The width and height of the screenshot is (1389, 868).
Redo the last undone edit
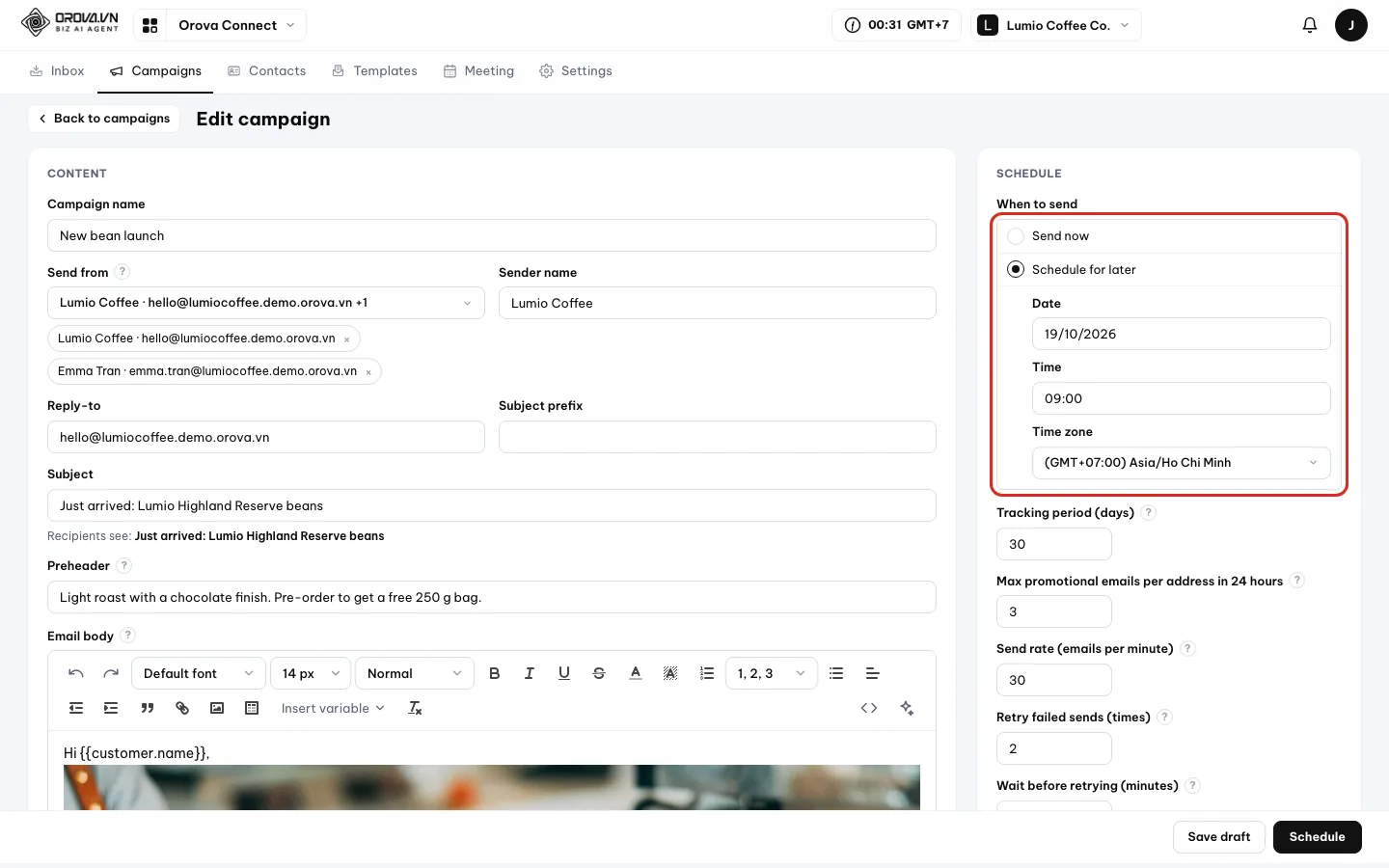tap(111, 673)
